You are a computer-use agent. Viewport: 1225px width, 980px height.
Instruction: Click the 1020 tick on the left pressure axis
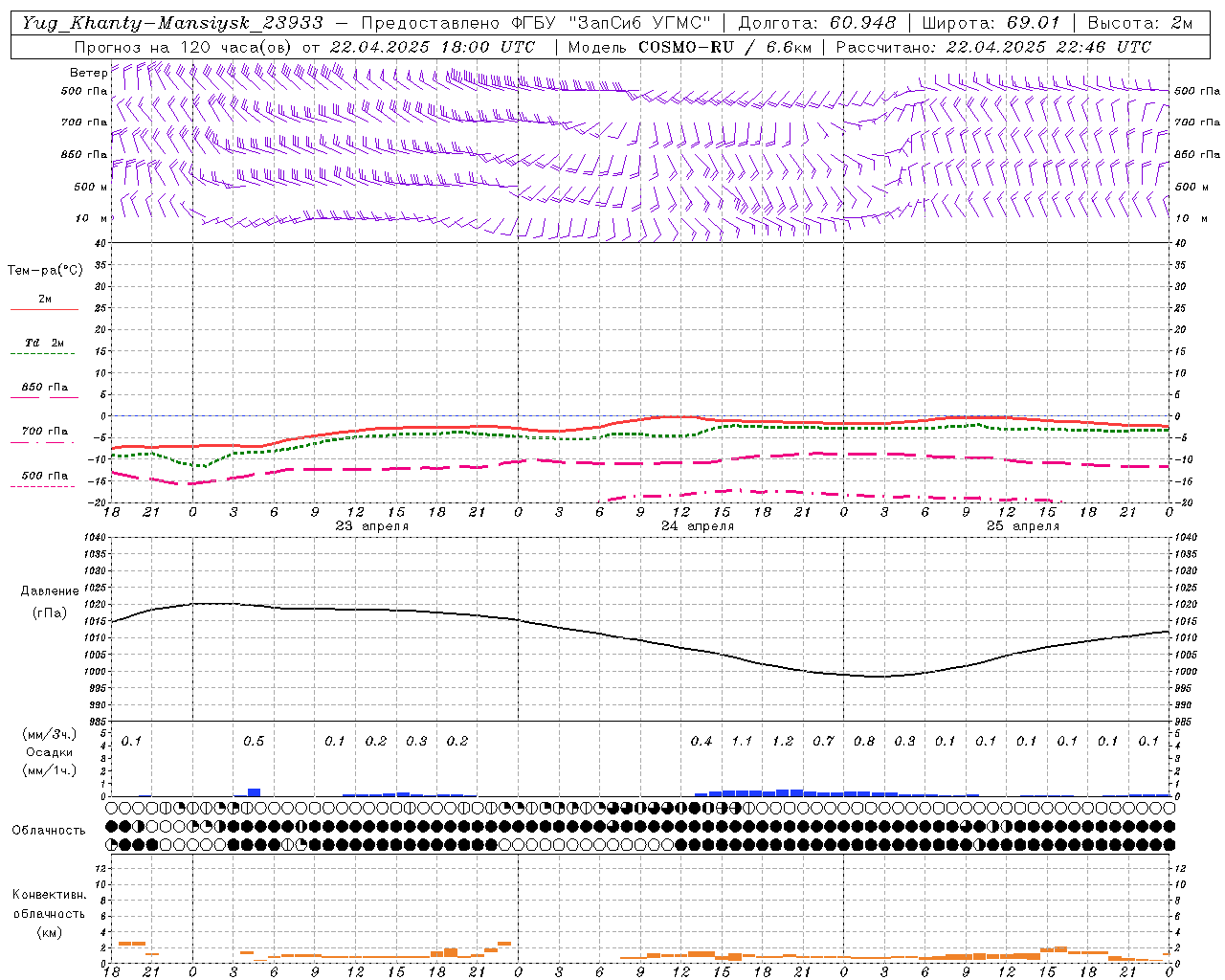click(x=97, y=604)
